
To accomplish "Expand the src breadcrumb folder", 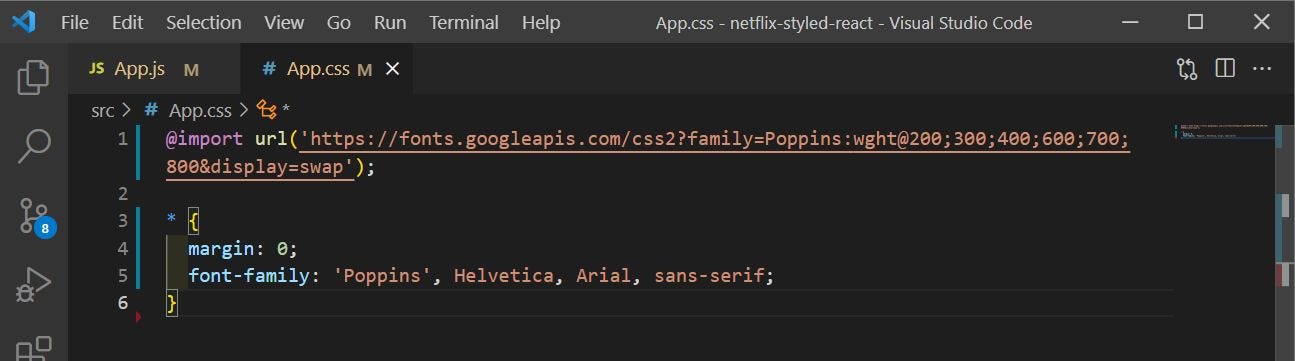I will [103, 110].
